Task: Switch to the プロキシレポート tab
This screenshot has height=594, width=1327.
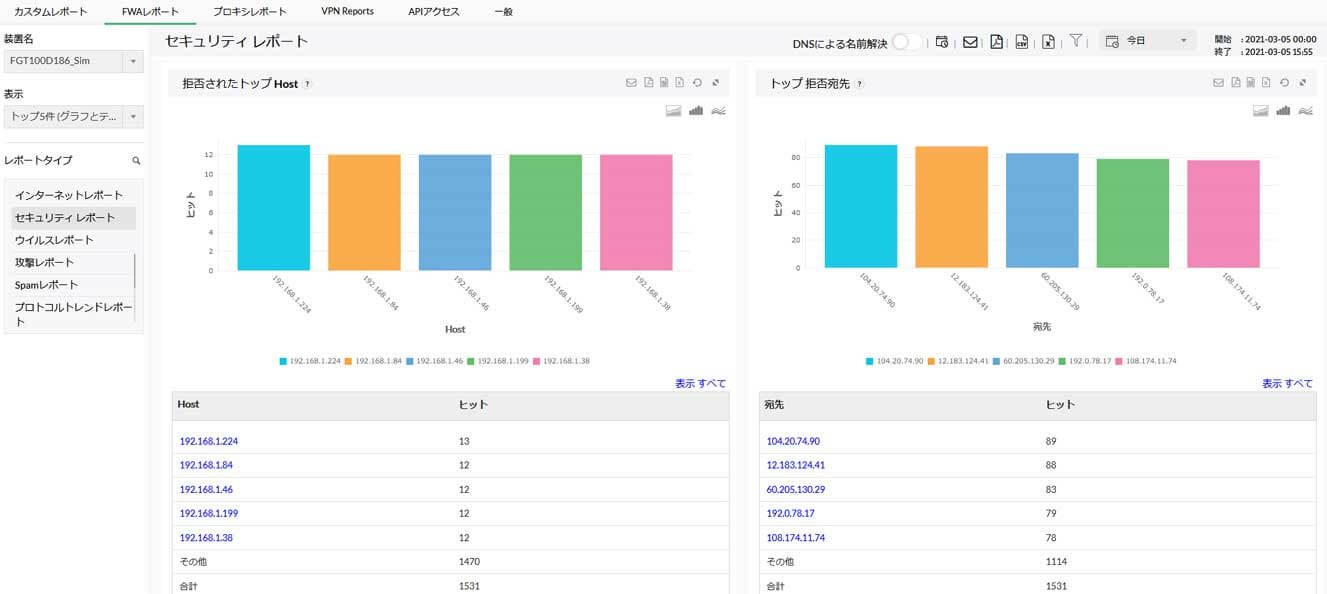Action: pos(250,12)
